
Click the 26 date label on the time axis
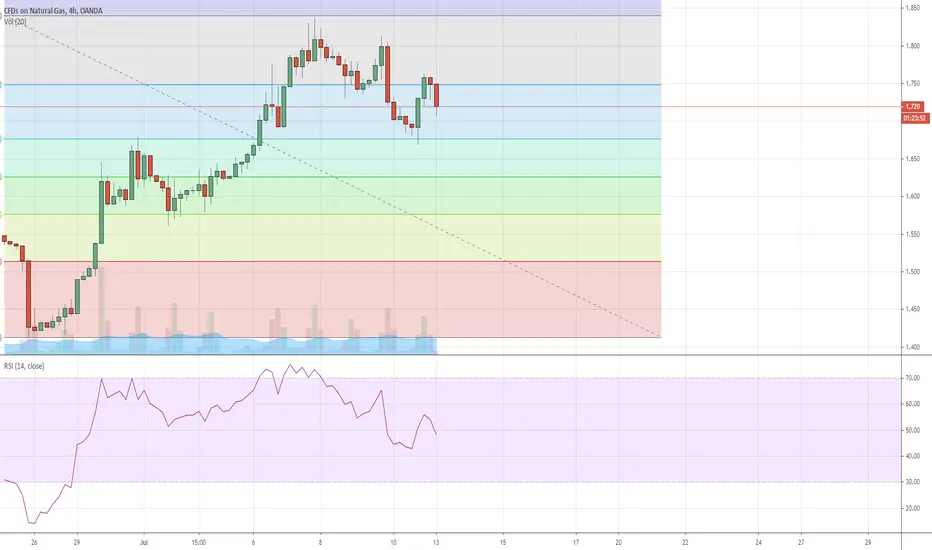coord(34,542)
